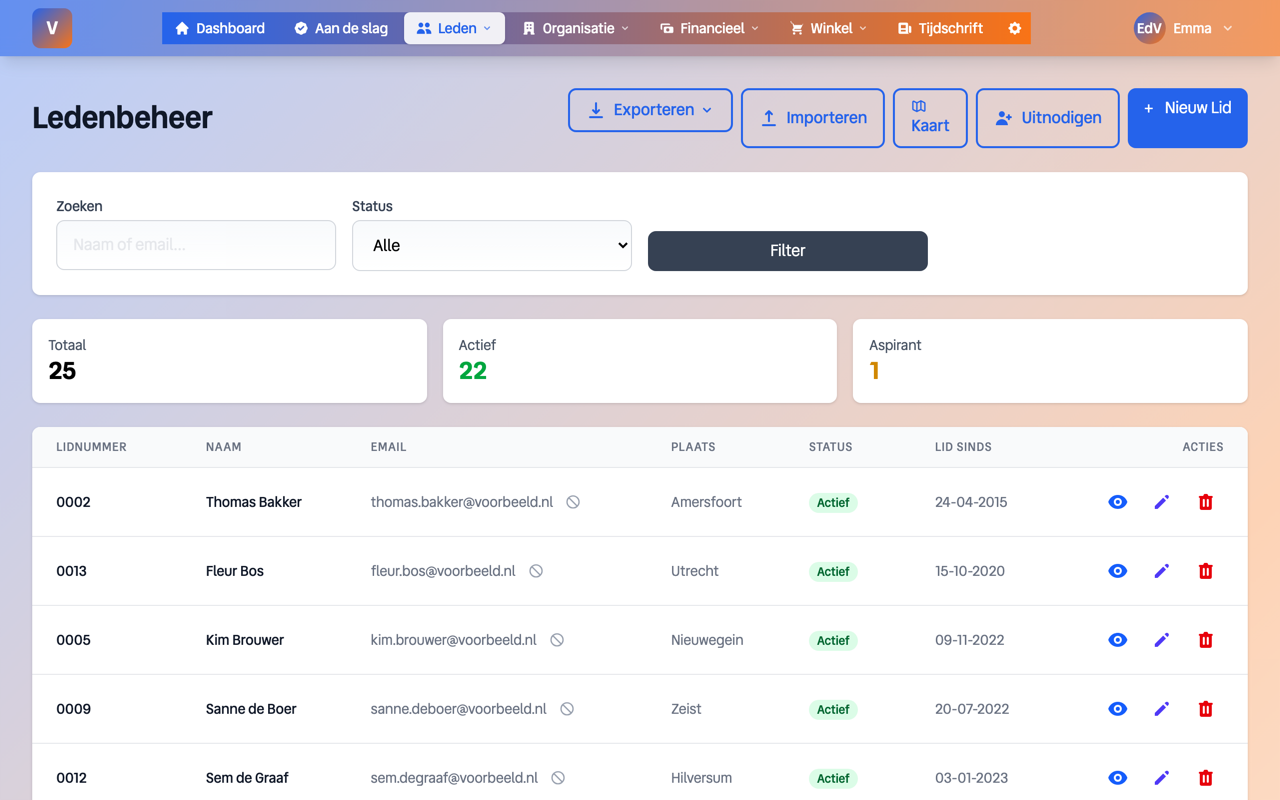Open the Status dropdown set to Alle
This screenshot has width=1280, height=800.
coord(492,245)
